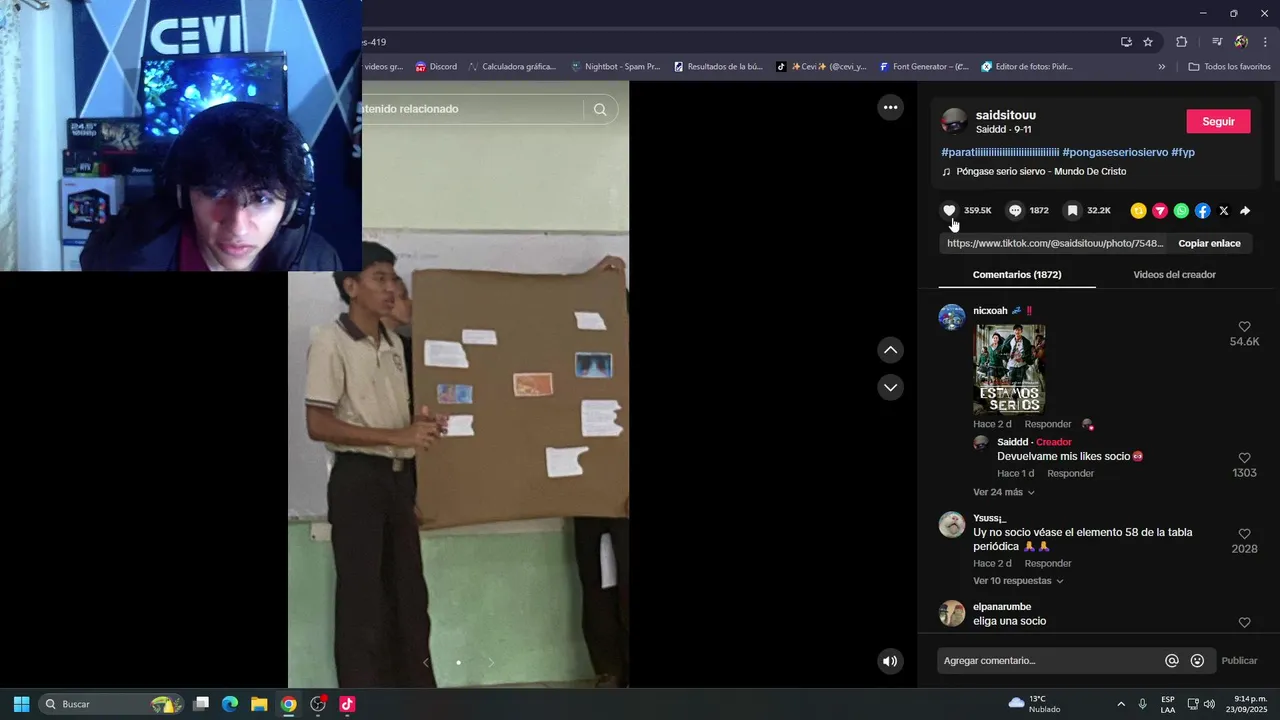The width and height of the screenshot is (1280, 720).
Task: Open hashtag #pongaseseriosiervo
Action: [1115, 152]
